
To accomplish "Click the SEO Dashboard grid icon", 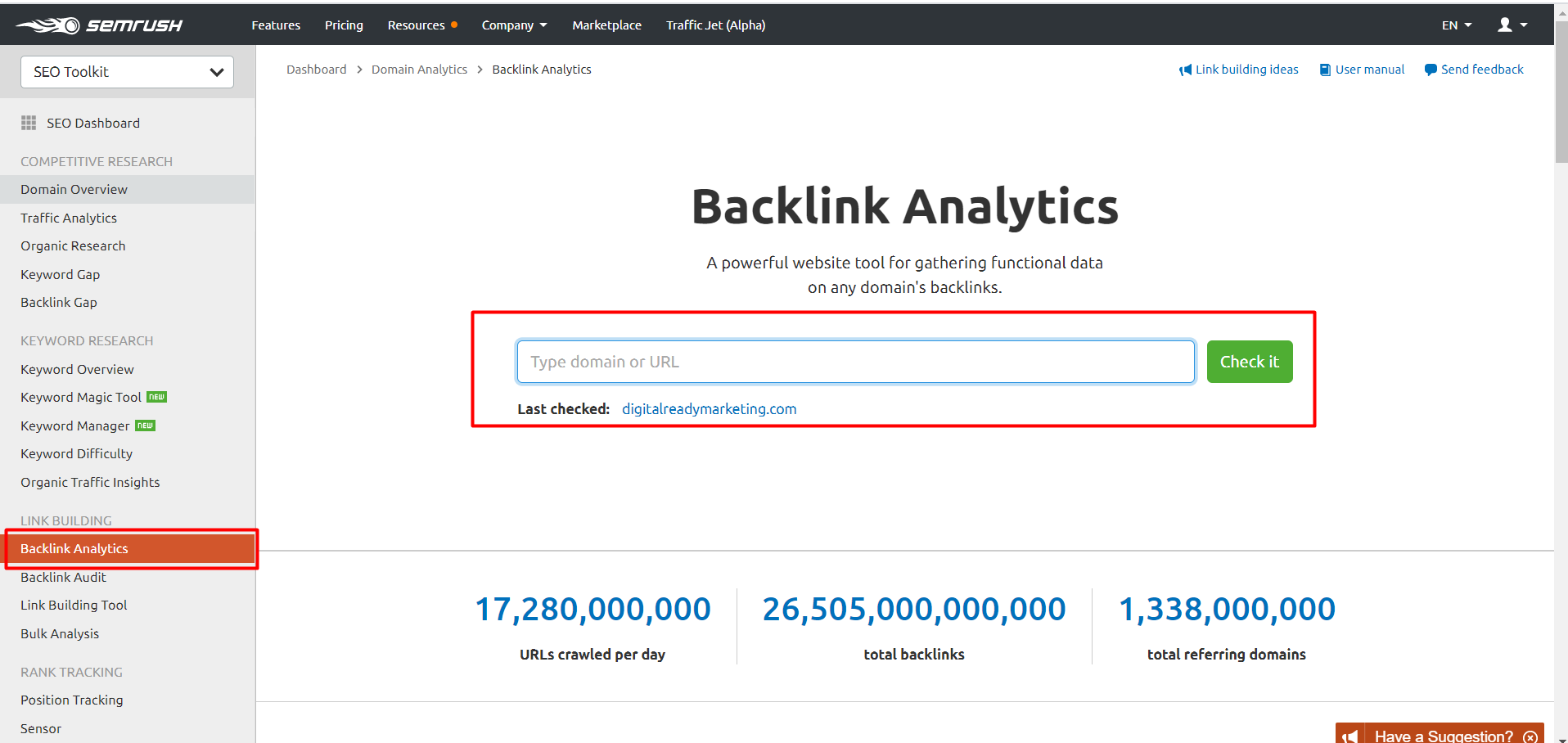I will point(29,123).
